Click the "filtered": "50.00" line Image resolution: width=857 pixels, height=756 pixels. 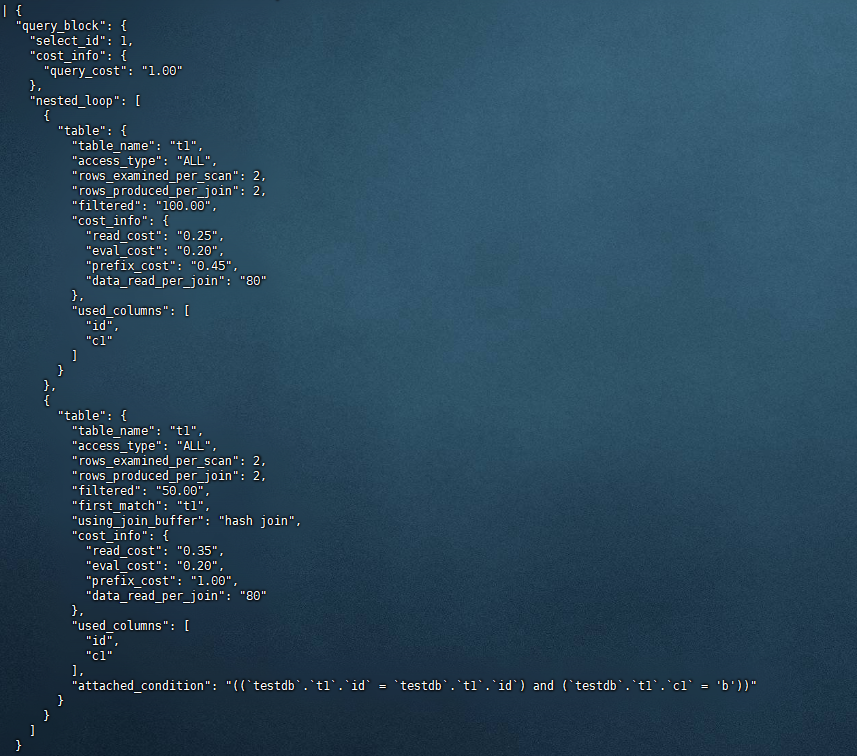click(x=141, y=490)
